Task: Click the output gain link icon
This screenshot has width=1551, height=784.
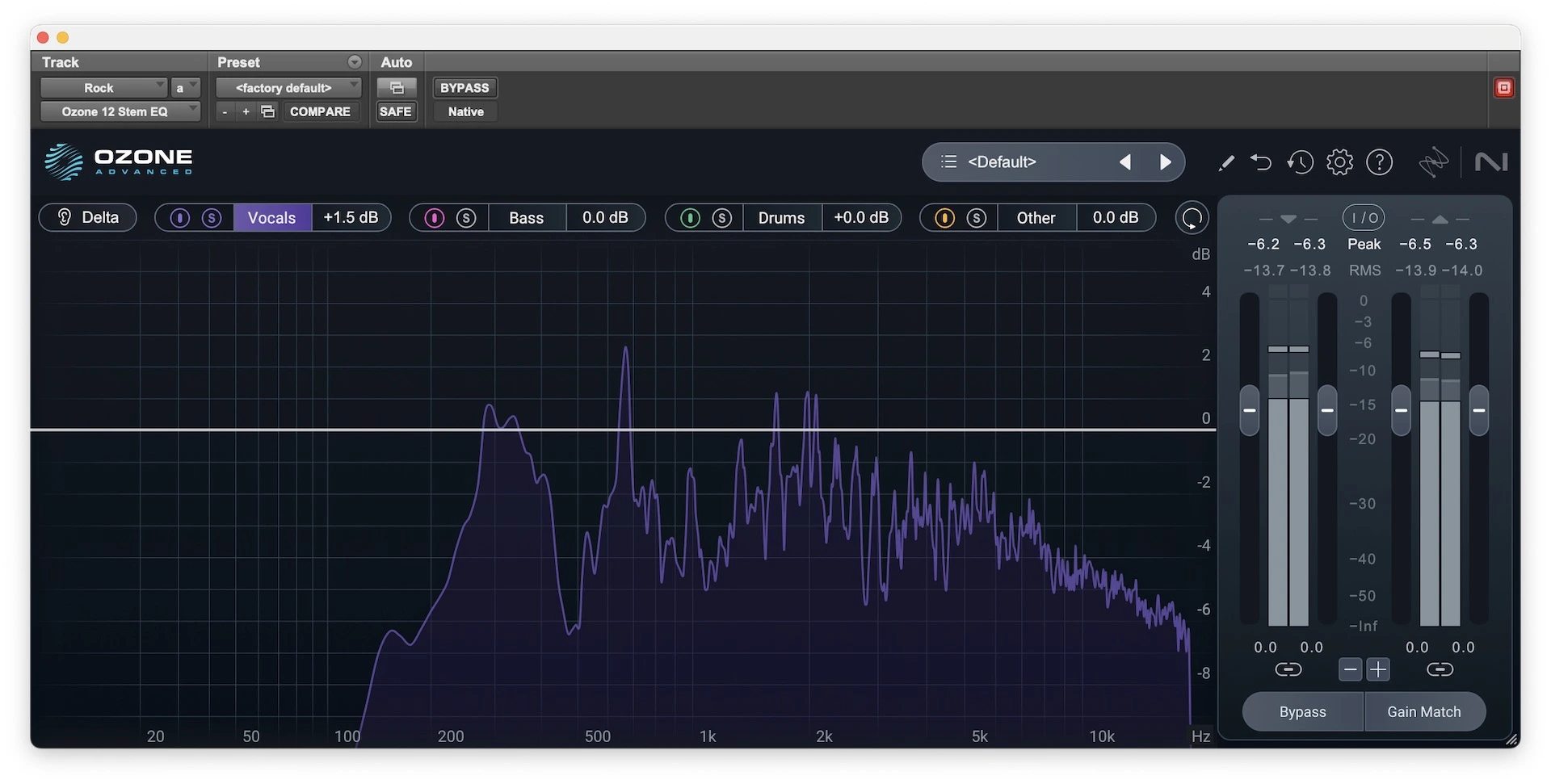Action: [x=1440, y=669]
